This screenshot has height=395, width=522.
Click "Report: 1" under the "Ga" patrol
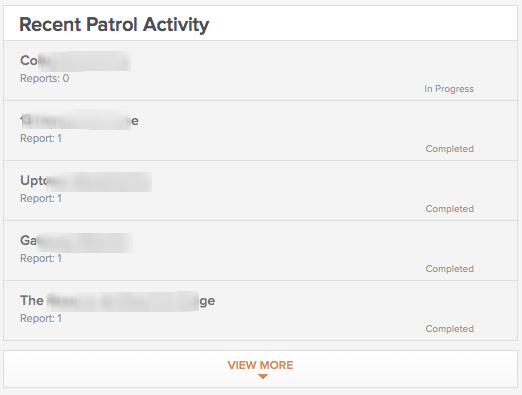coord(41,258)
